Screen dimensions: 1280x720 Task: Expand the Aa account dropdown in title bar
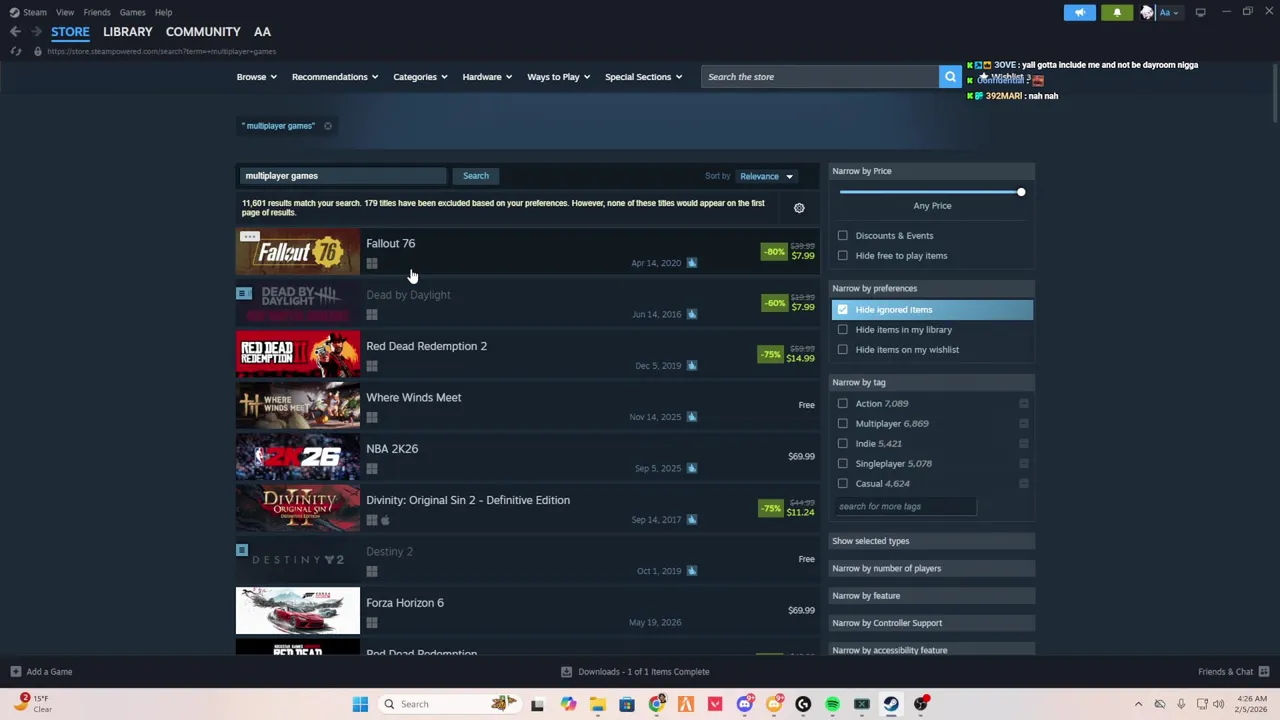tap(1169, 12)
